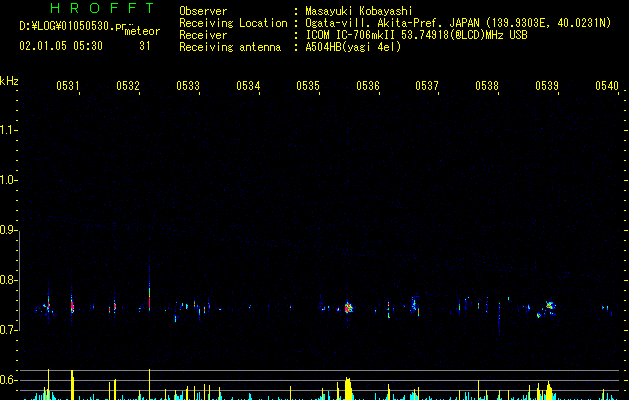Click the 'Observer' field label
This screenshot has width=629, height=400.
203,11
